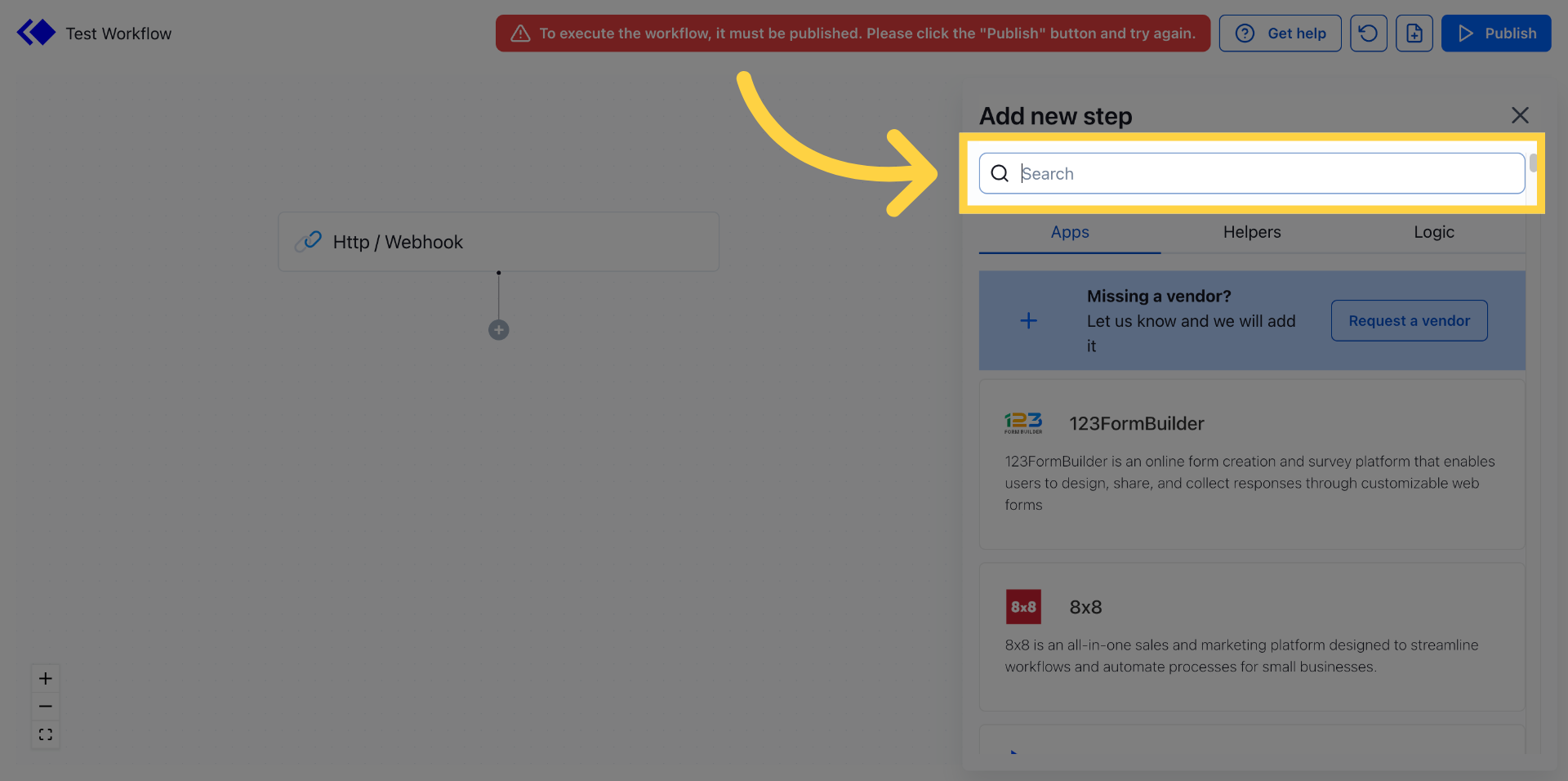Open the Logic tab
The height and width of the screenshot is (781, 1568).
(x=1434, y=232)
